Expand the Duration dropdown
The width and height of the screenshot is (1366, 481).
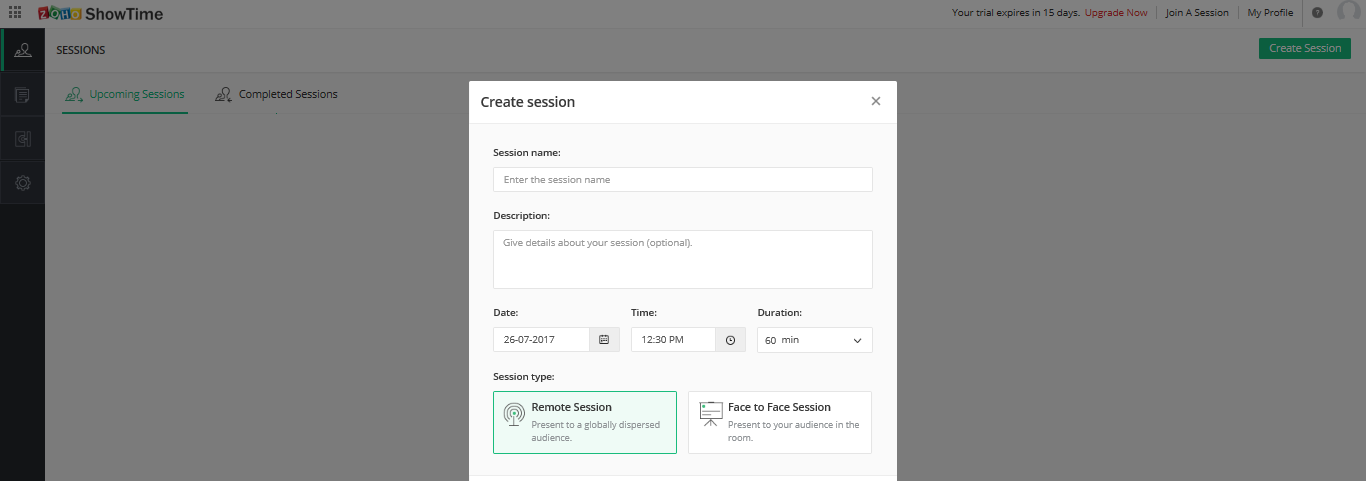(x=814, y=340)
